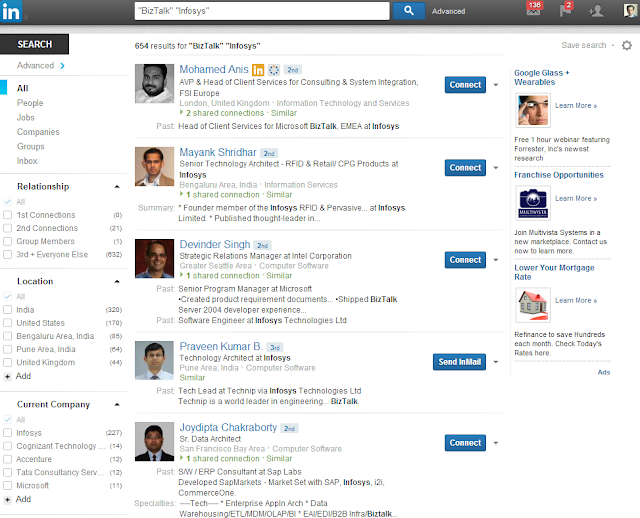Viewport: 640px width, 518px height.
Task: Select the Groups search category
Action: coord(31,147)
